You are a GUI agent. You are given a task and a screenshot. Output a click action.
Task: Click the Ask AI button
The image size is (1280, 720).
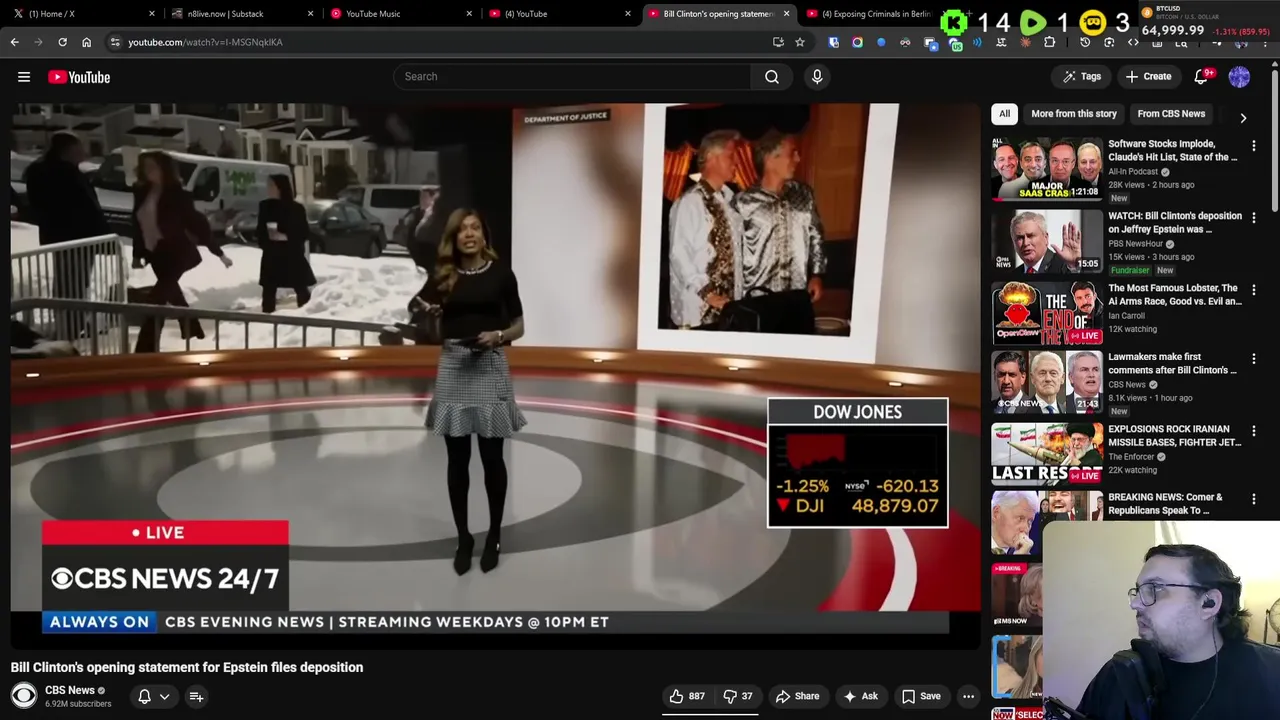[860, 696]
